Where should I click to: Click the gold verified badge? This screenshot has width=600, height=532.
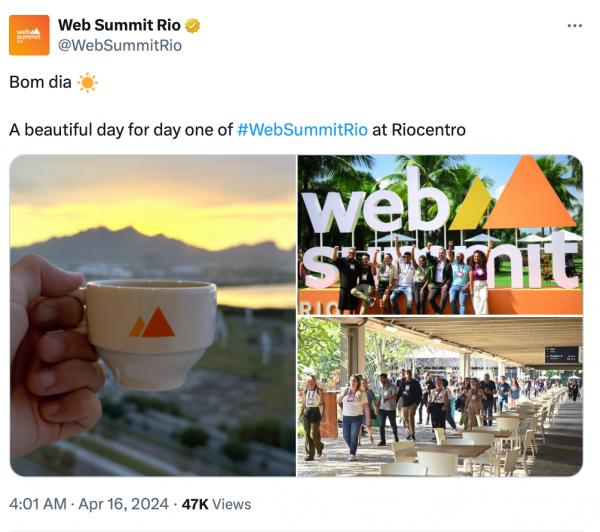tap(192, 26)
